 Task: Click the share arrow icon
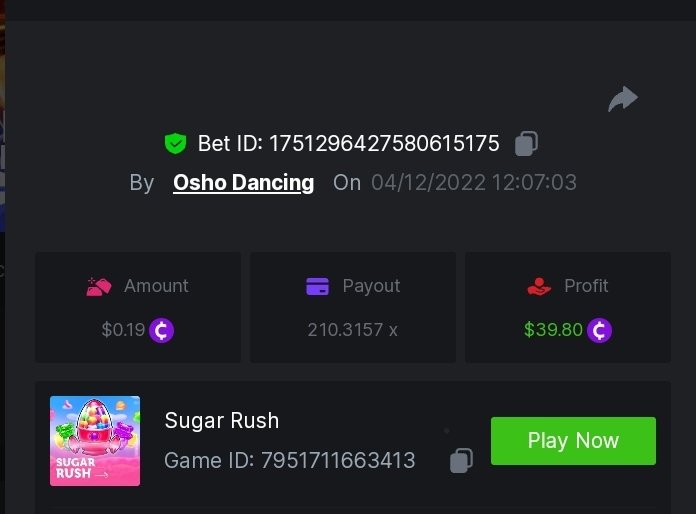pyautogui.click(x=622, y=99)
